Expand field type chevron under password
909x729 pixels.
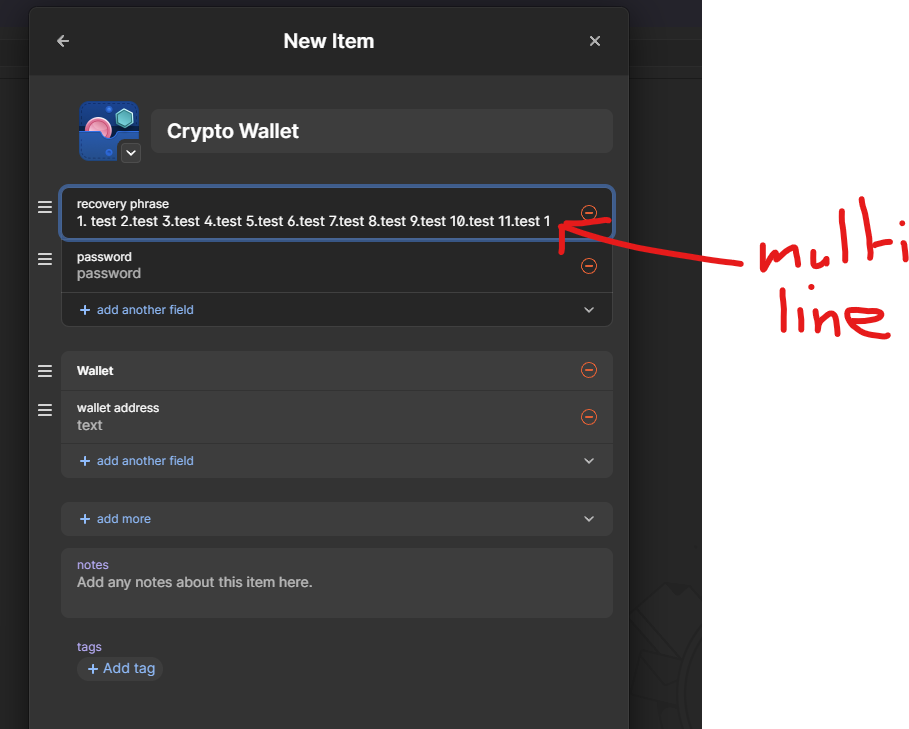point(589,310)
